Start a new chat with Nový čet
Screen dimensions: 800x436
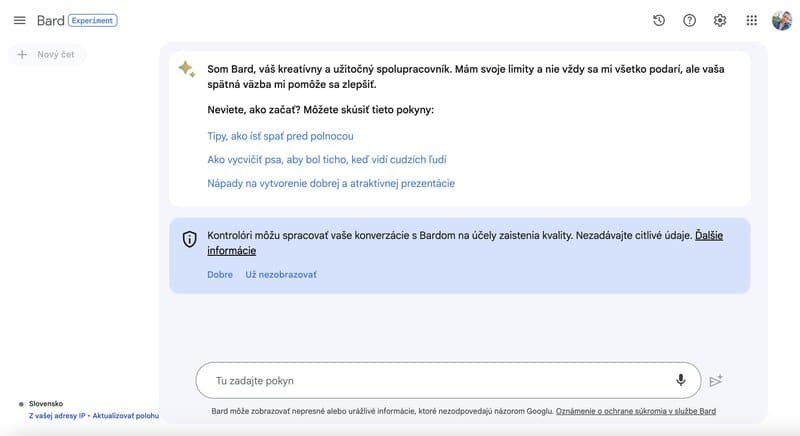(46, 55)
